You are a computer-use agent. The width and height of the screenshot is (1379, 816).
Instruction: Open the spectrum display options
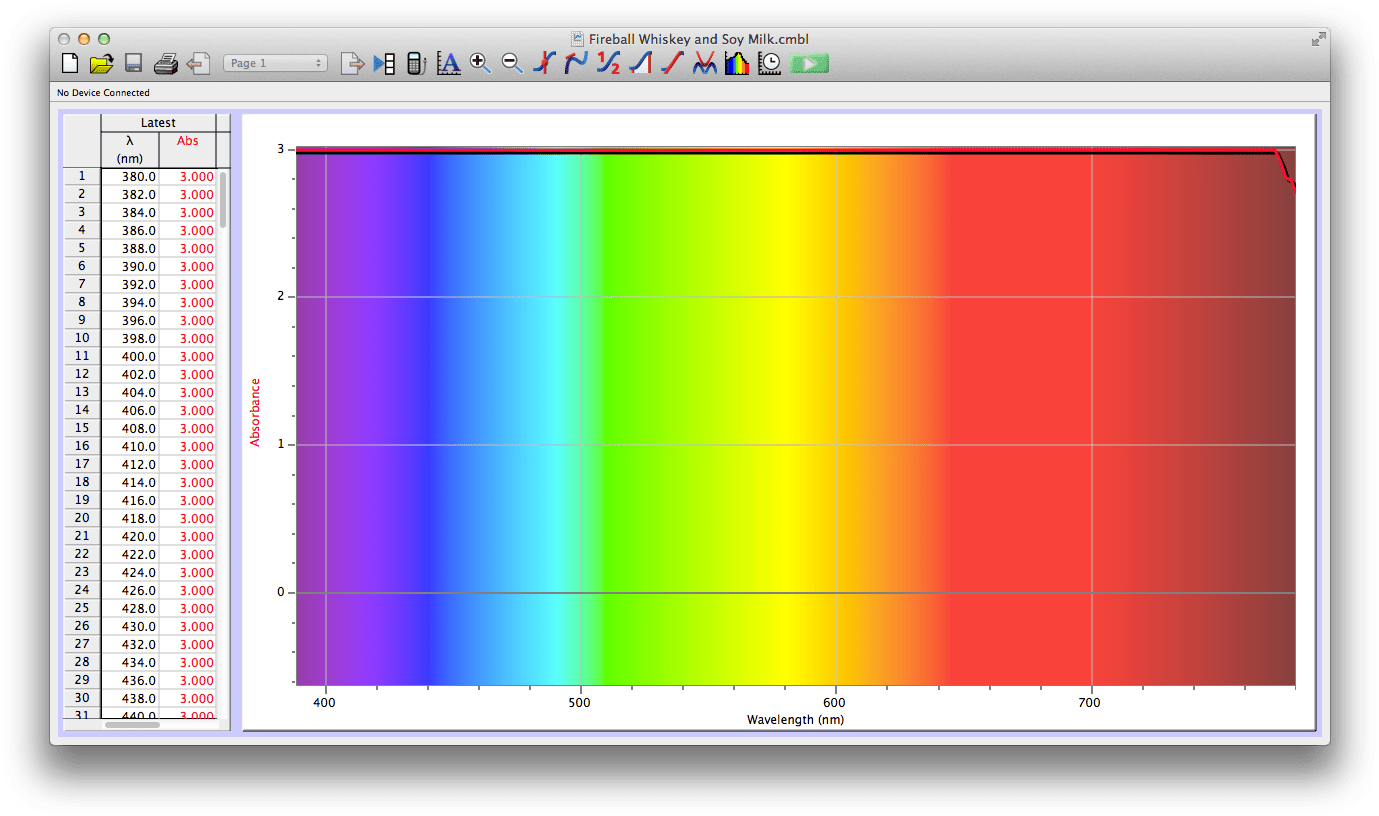tap(736, 62)
